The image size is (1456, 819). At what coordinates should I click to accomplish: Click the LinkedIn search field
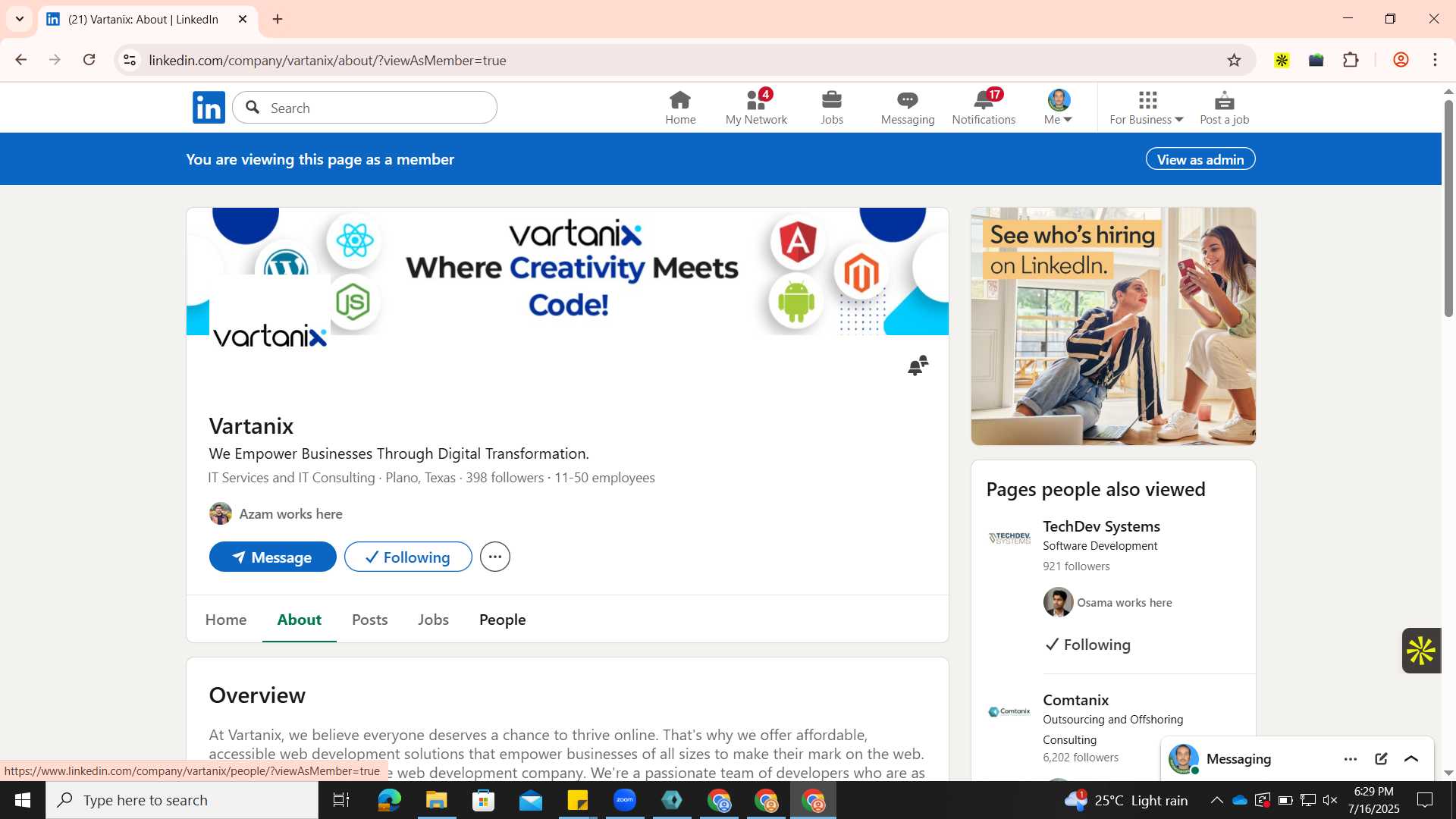click(365, 108)
